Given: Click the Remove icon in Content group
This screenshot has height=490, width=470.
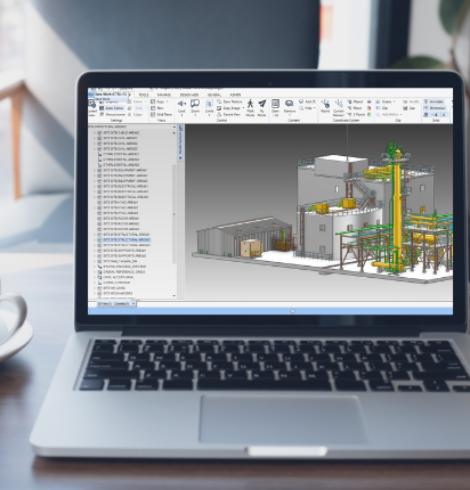Looking at the screenshot, I should tap(289, 104).
